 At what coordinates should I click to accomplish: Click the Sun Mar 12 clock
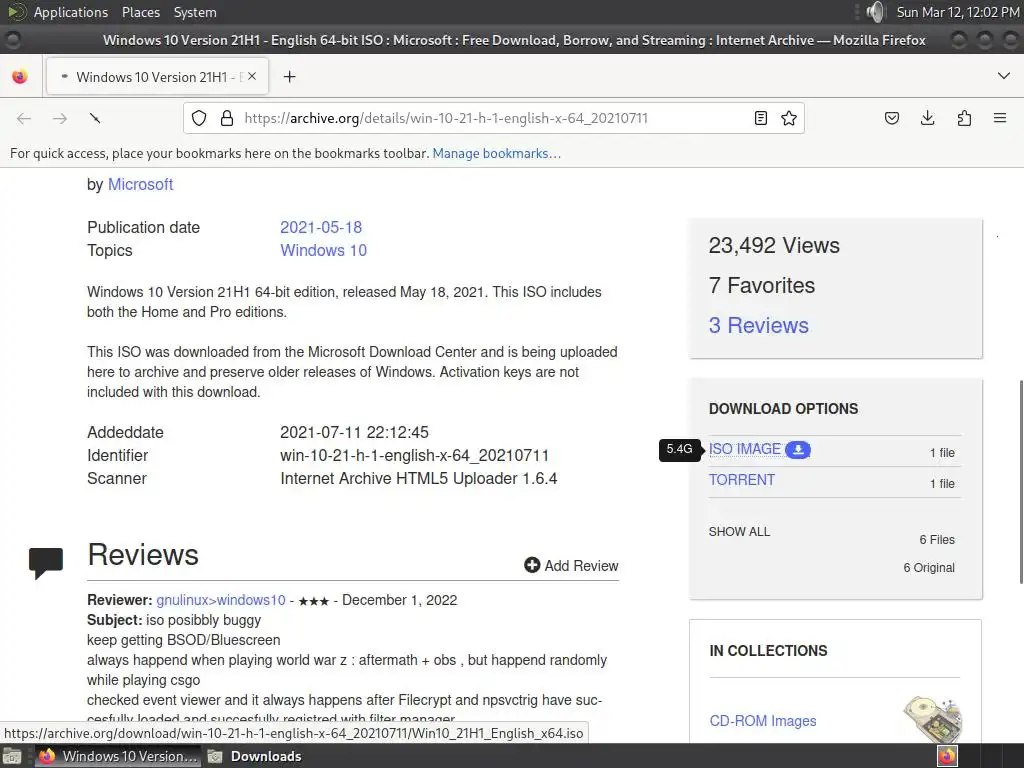pyautogui.click(x=958, y=12)
